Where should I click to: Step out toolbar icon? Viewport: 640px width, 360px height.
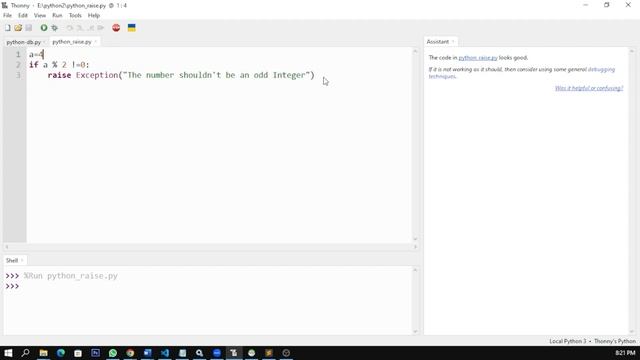tap(91, 28)
